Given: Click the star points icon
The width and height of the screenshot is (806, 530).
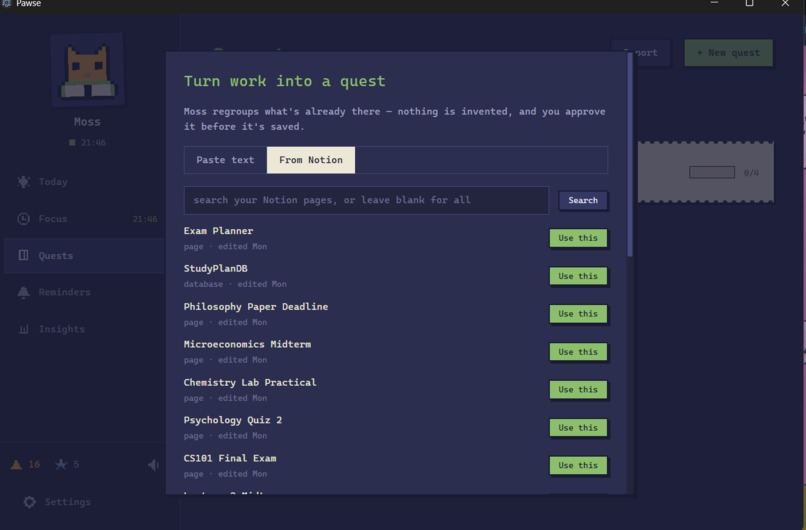Looking at the screenshot, I should (61, 464).
